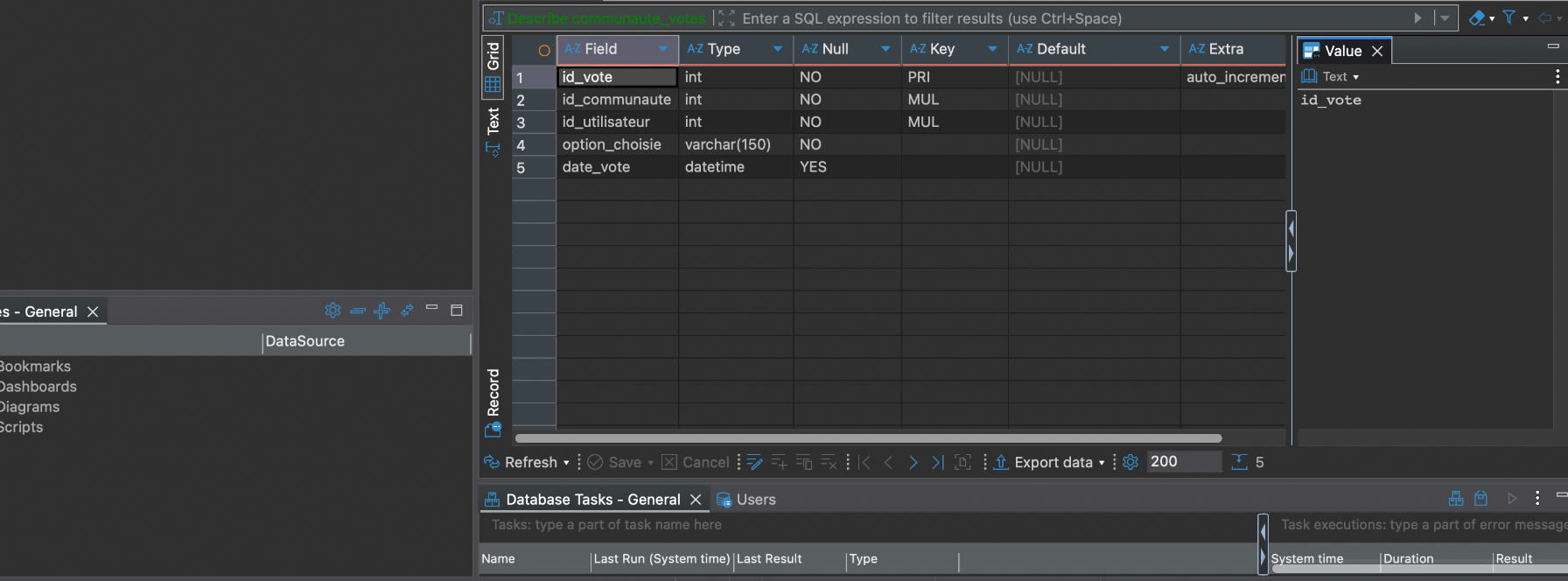Toggle the Grid view mode

[x=493, y=66]
